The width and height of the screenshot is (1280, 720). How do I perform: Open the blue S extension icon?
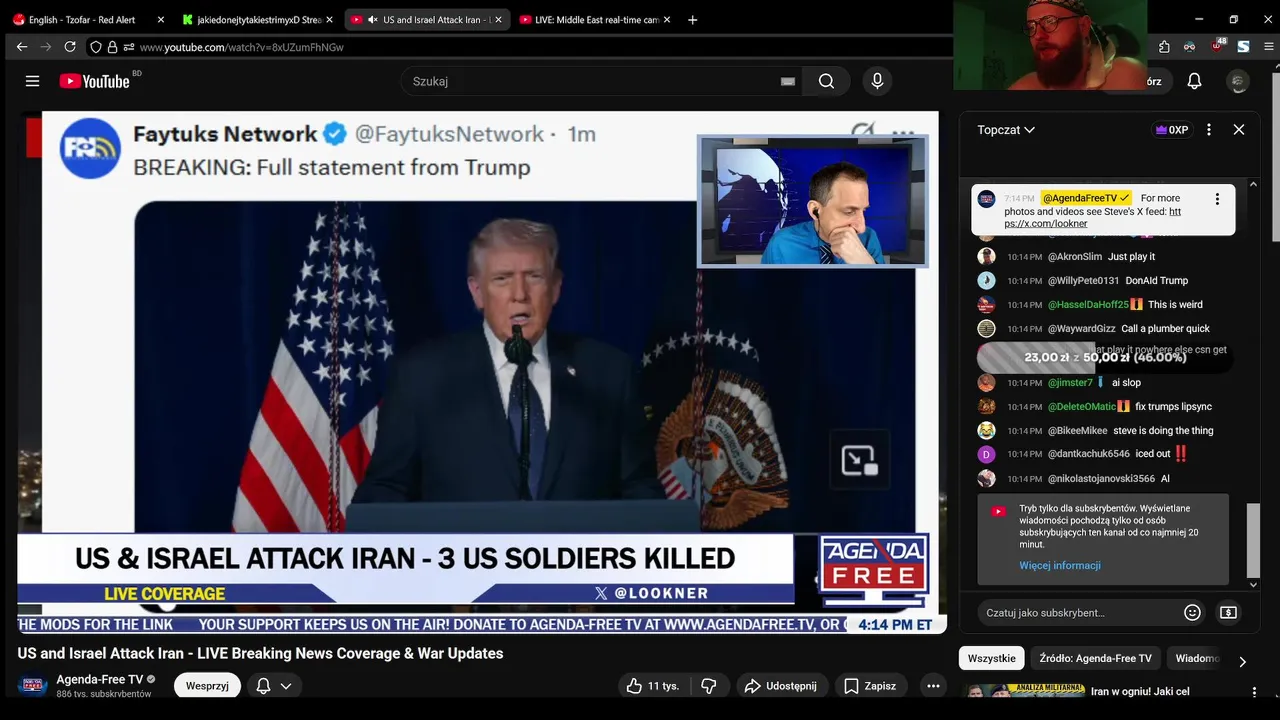[x=1243, y=47]
